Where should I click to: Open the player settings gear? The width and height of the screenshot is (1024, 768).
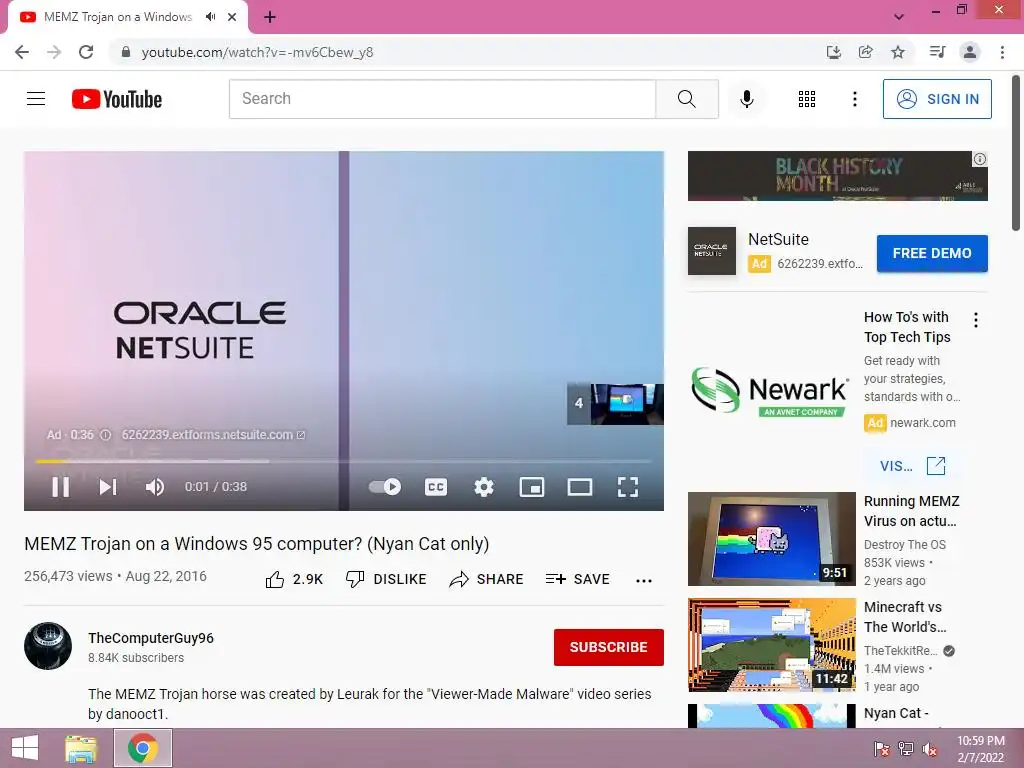[x=484, y=487]
